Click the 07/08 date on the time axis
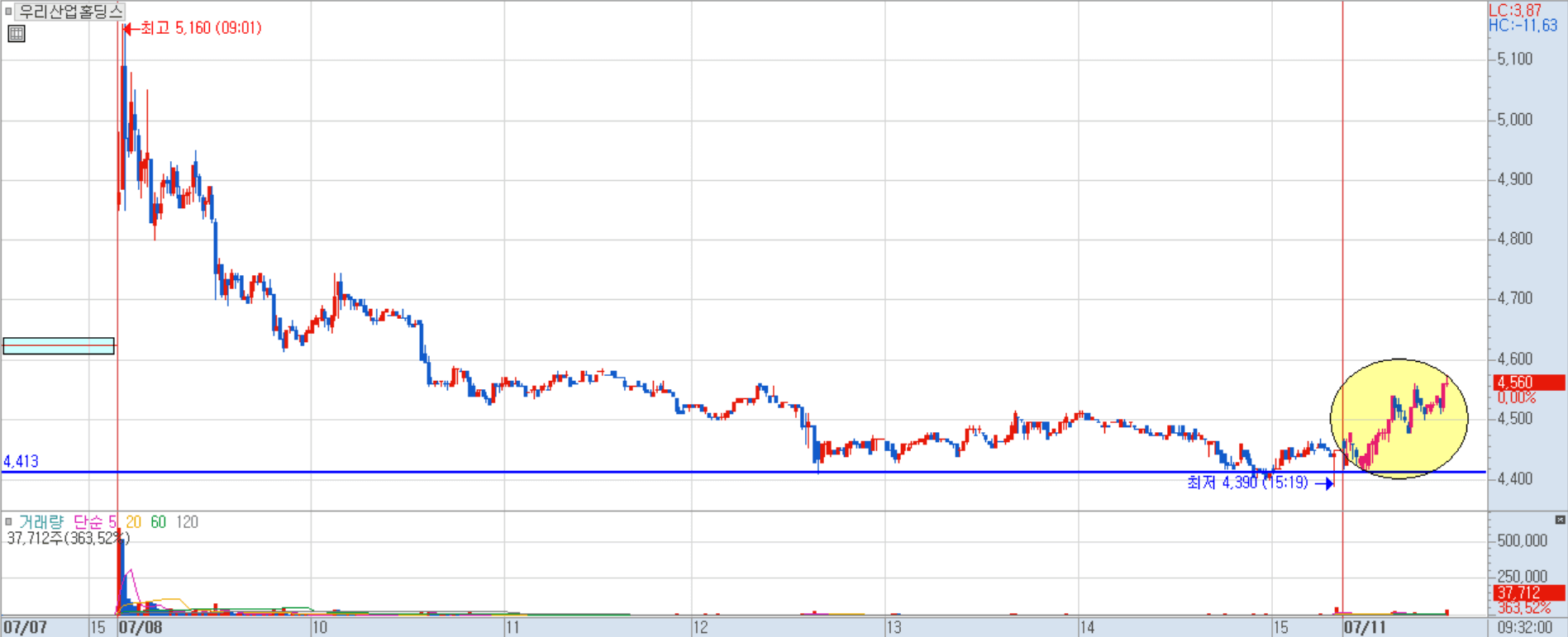 point(141,627)
